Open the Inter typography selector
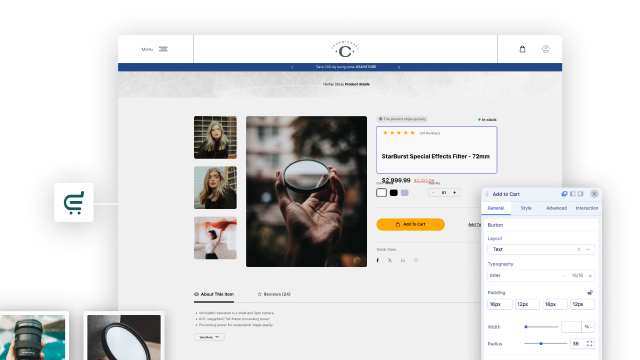The image size is (640, 360). point(541,276)
